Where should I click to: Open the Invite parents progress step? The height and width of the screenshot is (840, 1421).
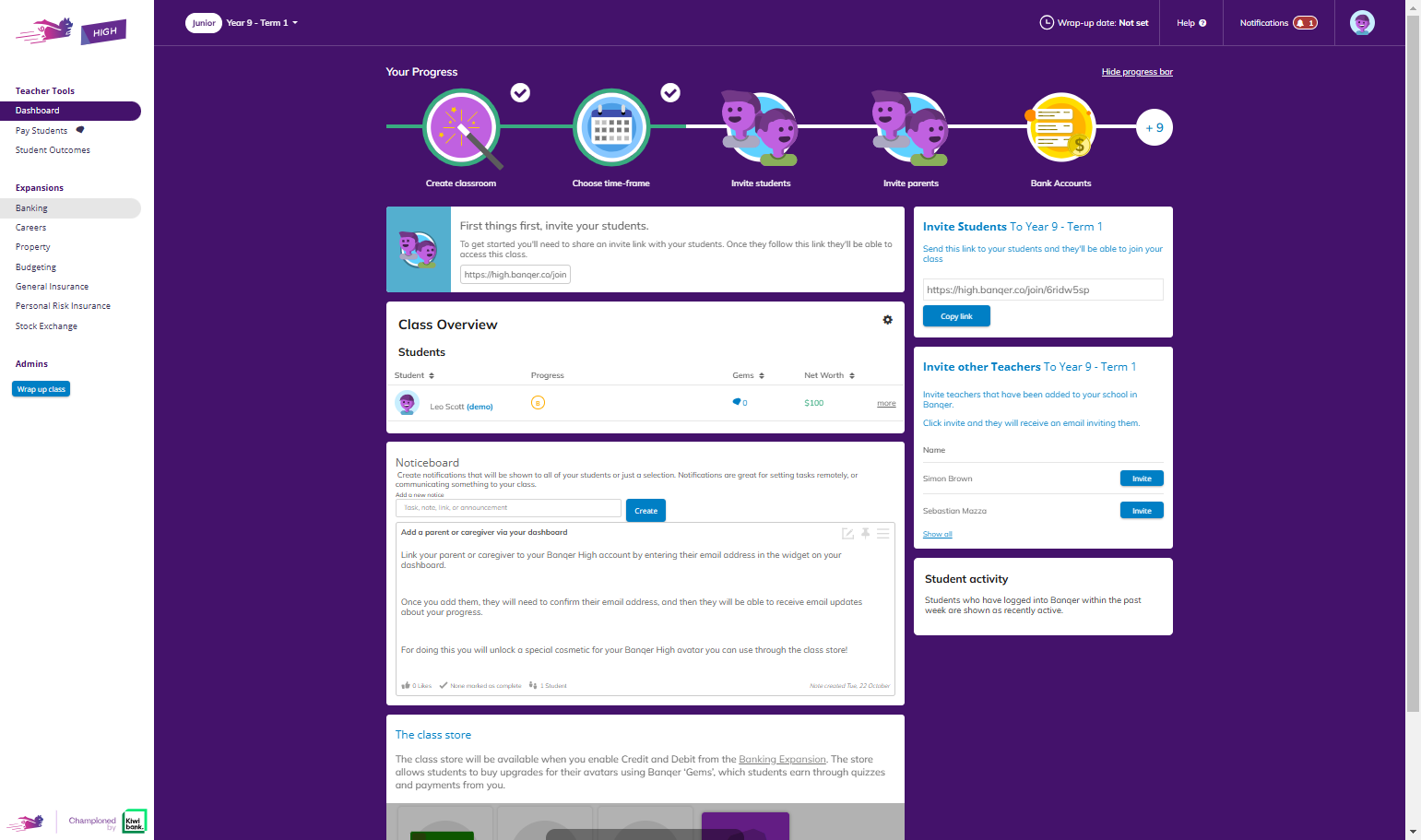point(910,126)
